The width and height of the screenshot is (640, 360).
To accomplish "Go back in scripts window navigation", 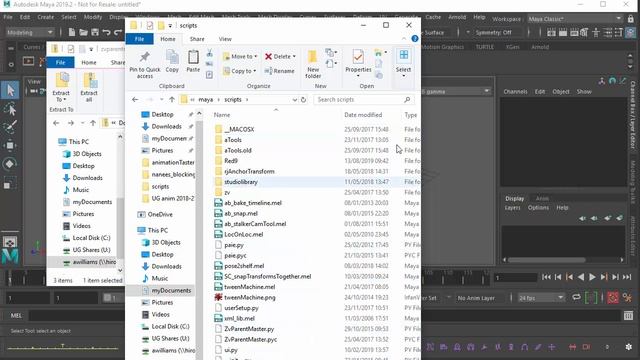I will (135, 100).
